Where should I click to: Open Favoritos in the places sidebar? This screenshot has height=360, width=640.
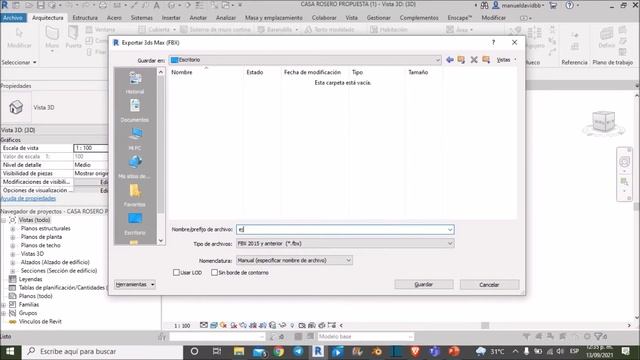[x=135, y=195]
